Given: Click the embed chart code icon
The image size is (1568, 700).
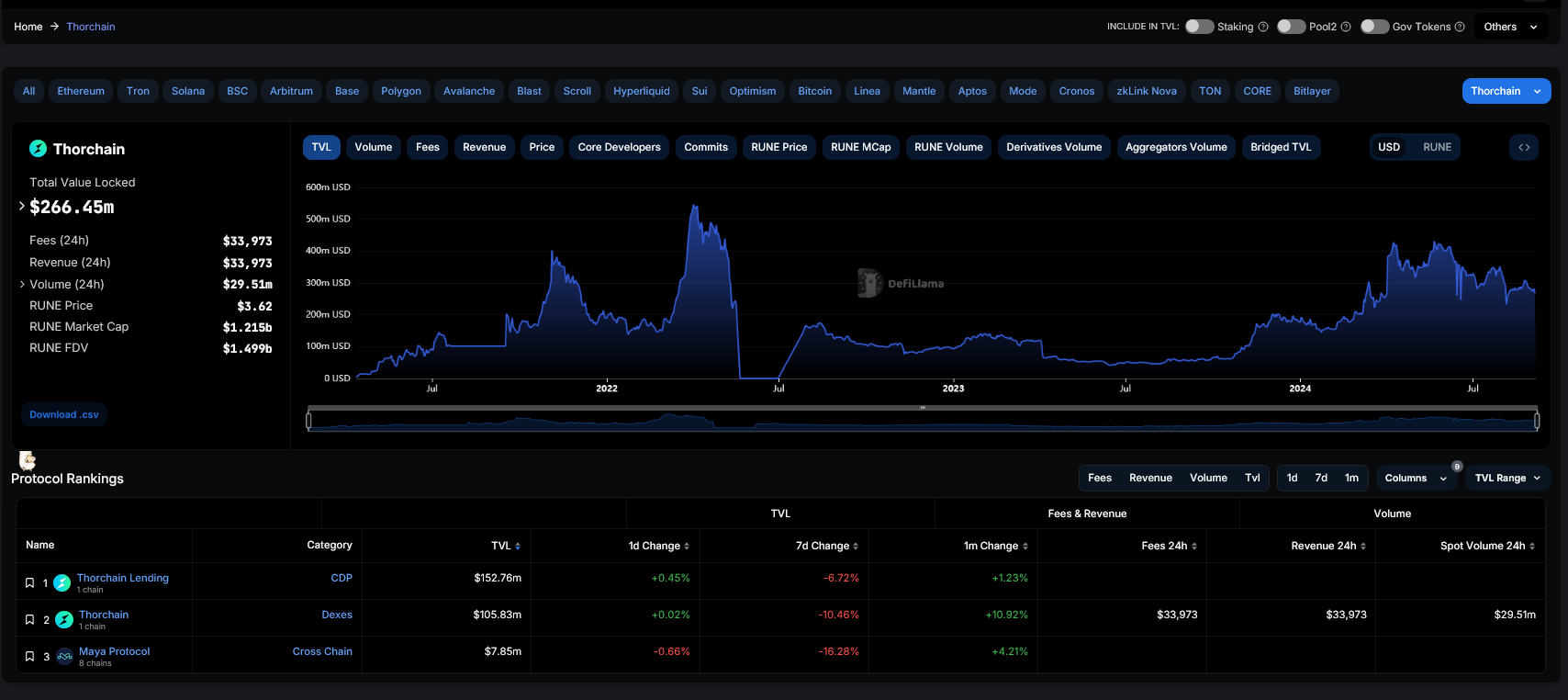Looking at the screenshot, I should (x=1524, y=147).
